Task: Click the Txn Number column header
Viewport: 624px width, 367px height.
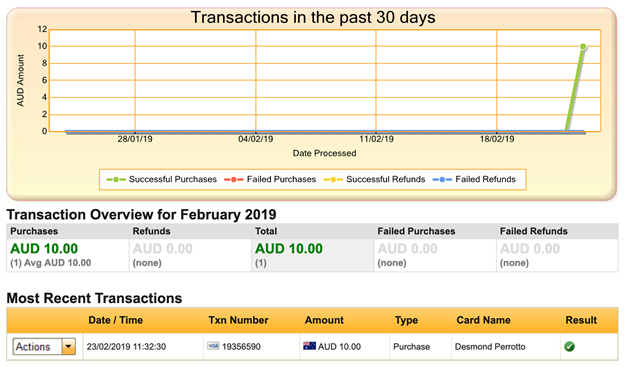Action: (x=238, y=320)
